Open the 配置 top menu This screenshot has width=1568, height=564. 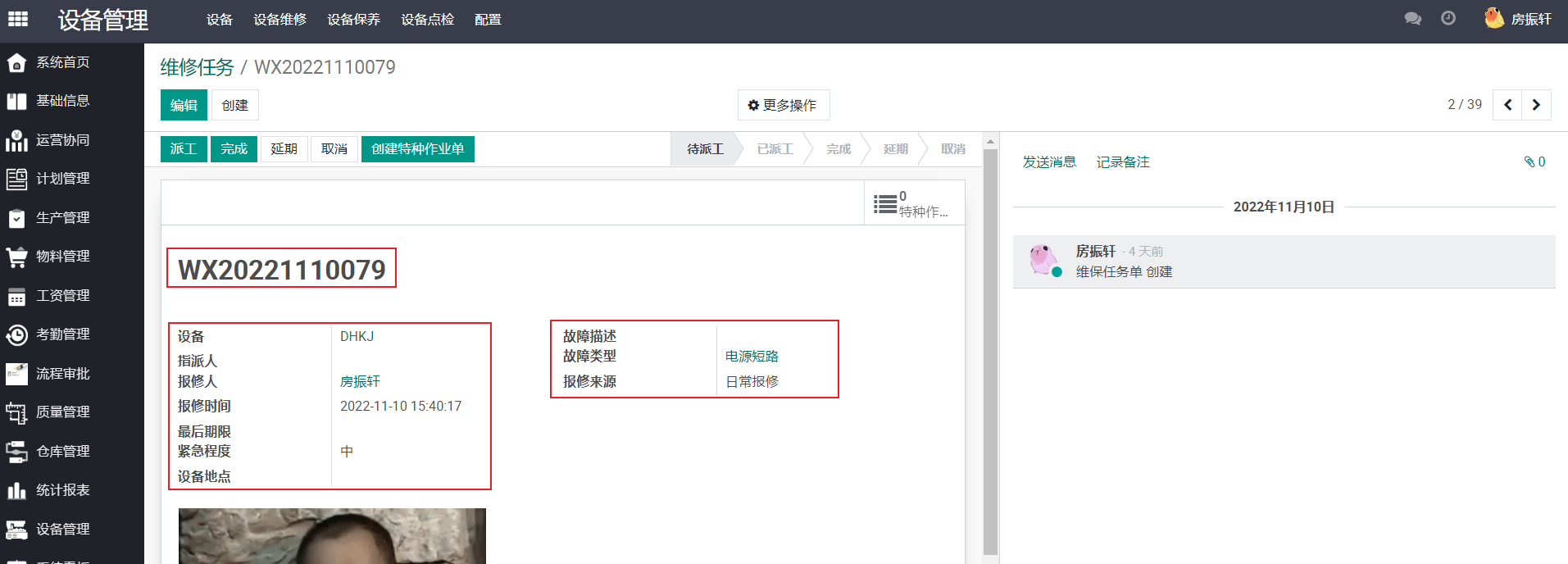(x=488, y=20)
